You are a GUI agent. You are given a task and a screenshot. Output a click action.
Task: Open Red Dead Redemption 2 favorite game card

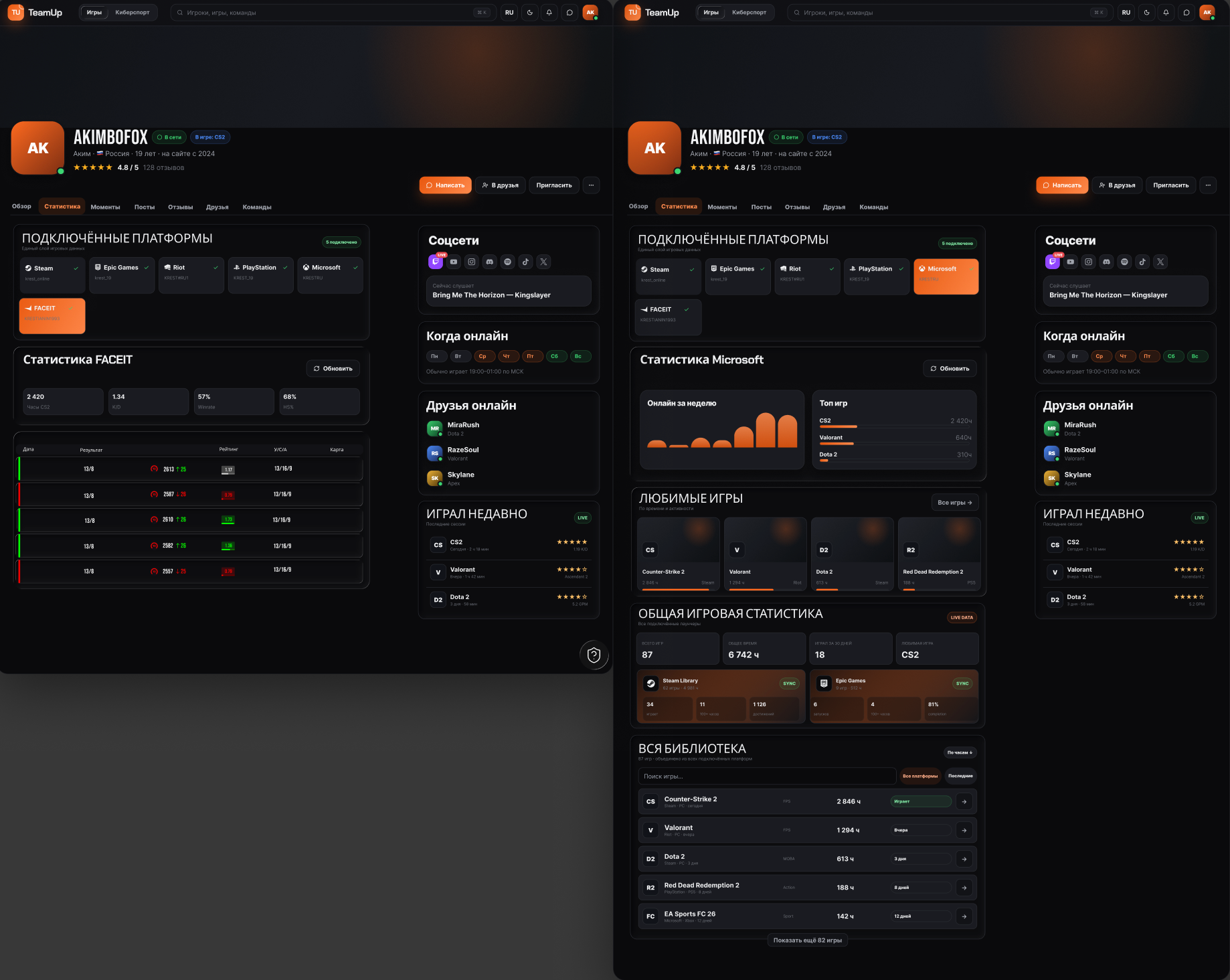point(939,554)
